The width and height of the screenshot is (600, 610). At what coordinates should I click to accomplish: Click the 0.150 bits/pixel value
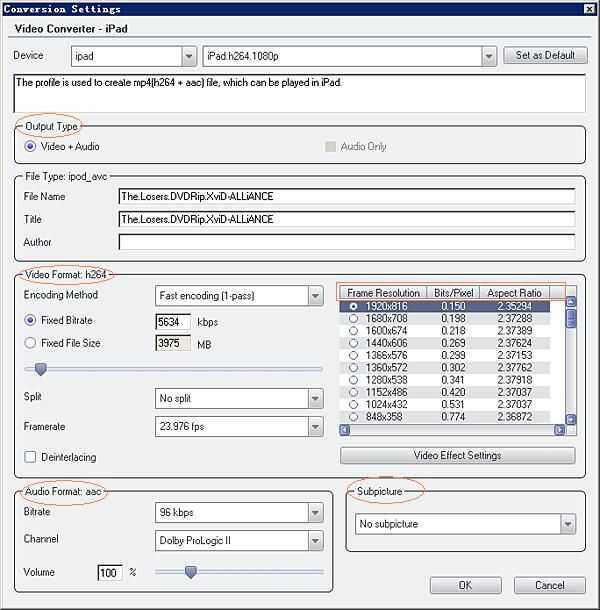coord(453,307)
